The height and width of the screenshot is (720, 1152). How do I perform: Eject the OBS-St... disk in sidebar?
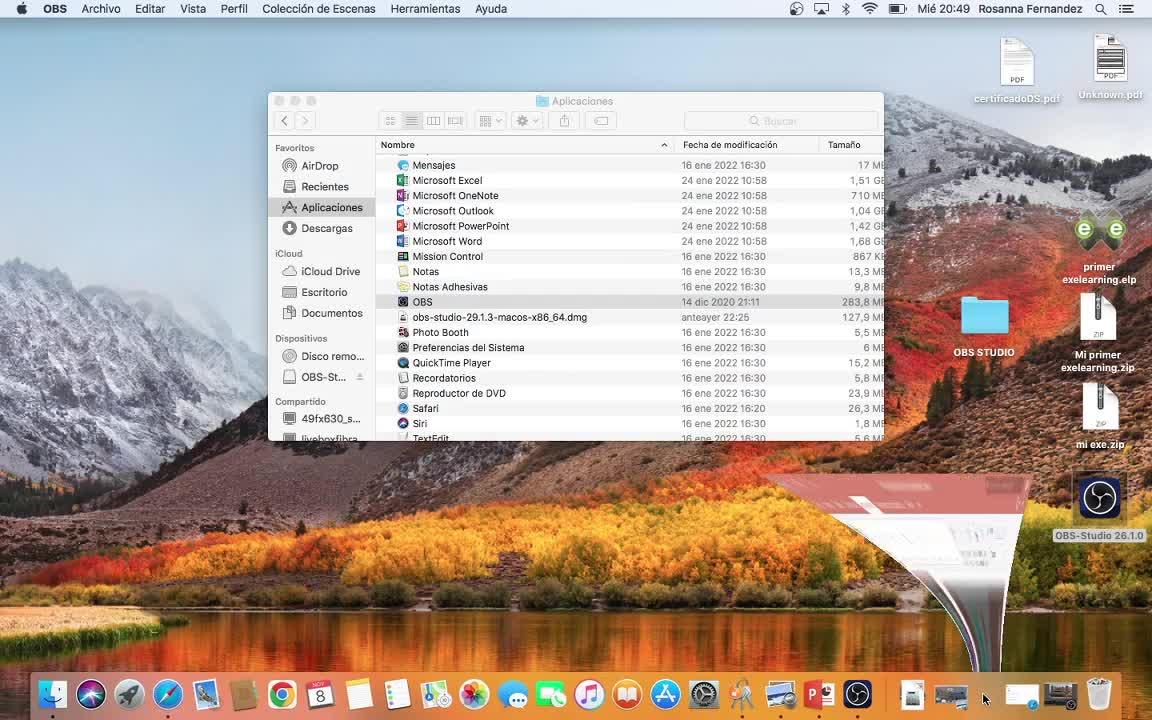(360, 377)
